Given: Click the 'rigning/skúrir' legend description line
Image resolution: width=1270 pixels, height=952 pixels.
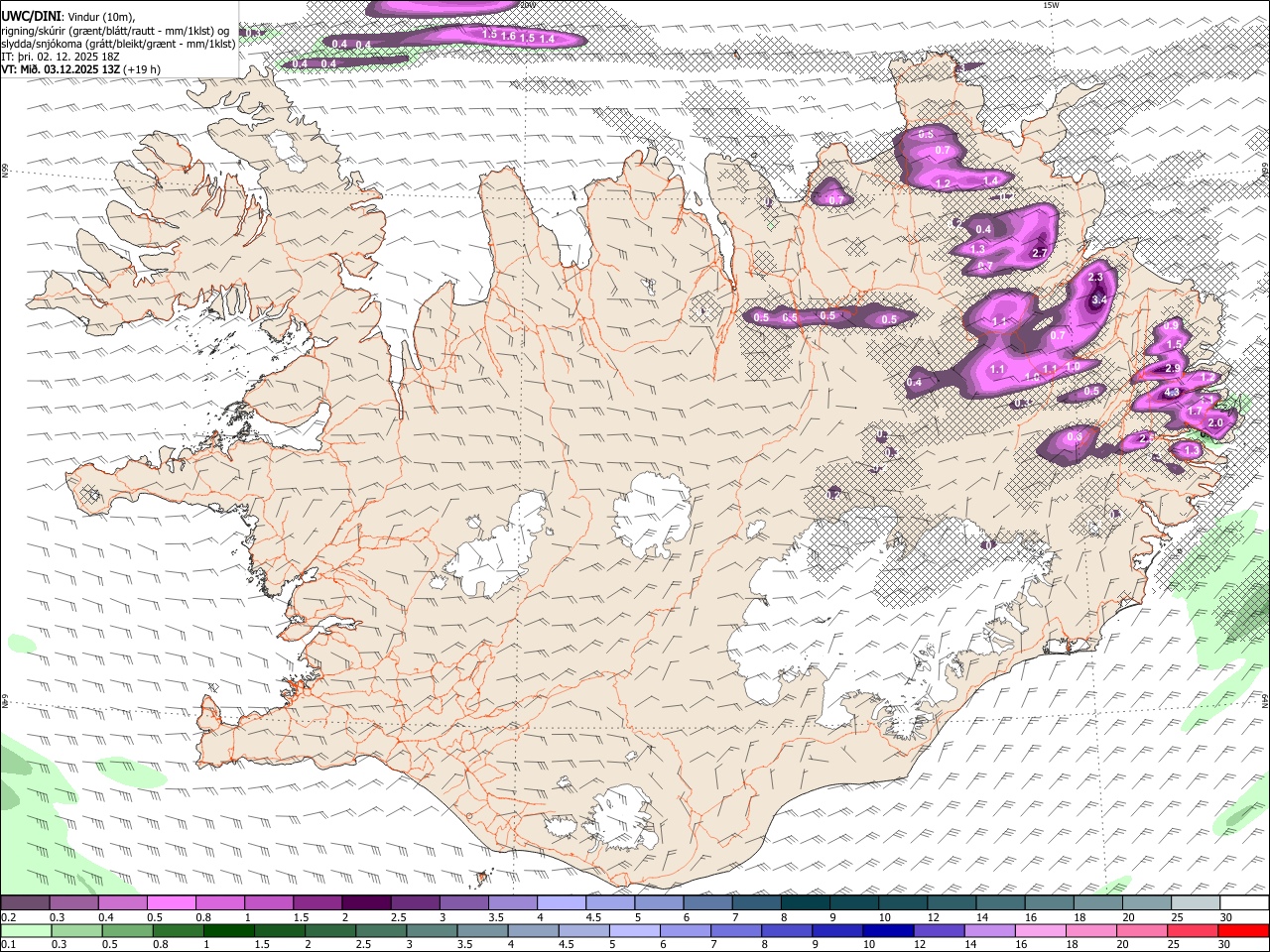Looking at the screenshot, I should click(x=115, y=31).
